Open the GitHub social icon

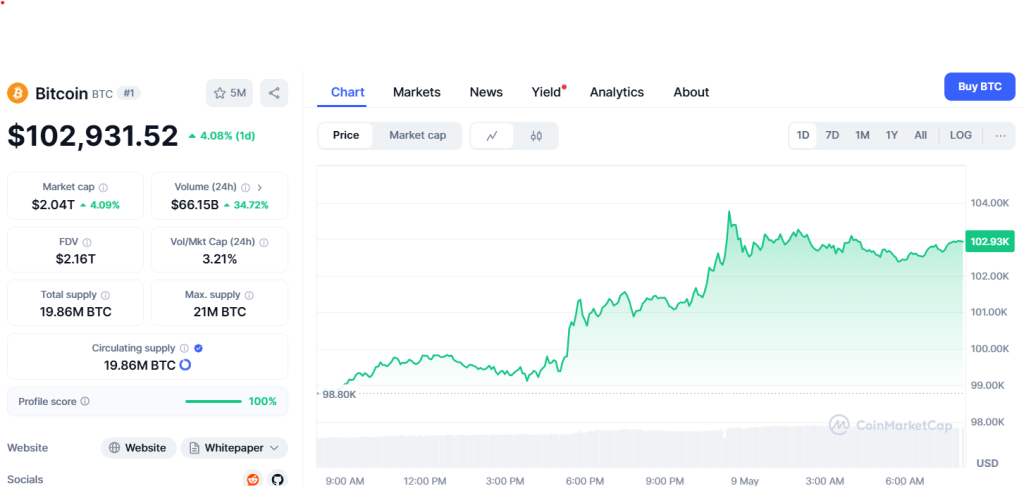[278, 479]
